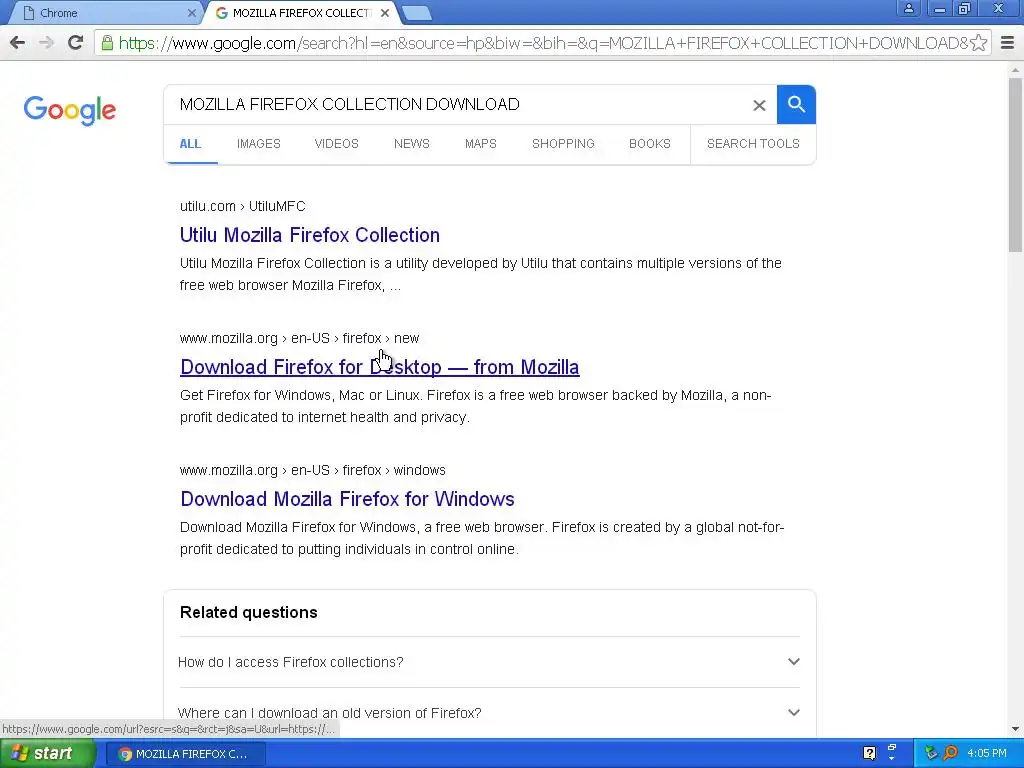This screenshot has height=768, width=1024.
Task: Close the first Chrome tab
Action: (191, 13)
